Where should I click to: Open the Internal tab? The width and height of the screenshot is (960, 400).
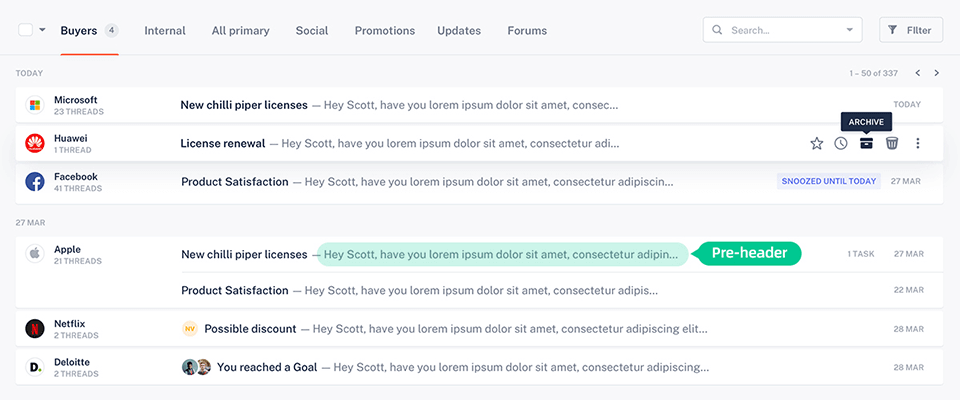165,31
